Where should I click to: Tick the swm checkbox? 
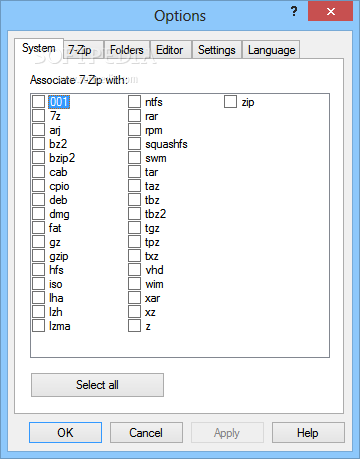(x=134, y=158)
